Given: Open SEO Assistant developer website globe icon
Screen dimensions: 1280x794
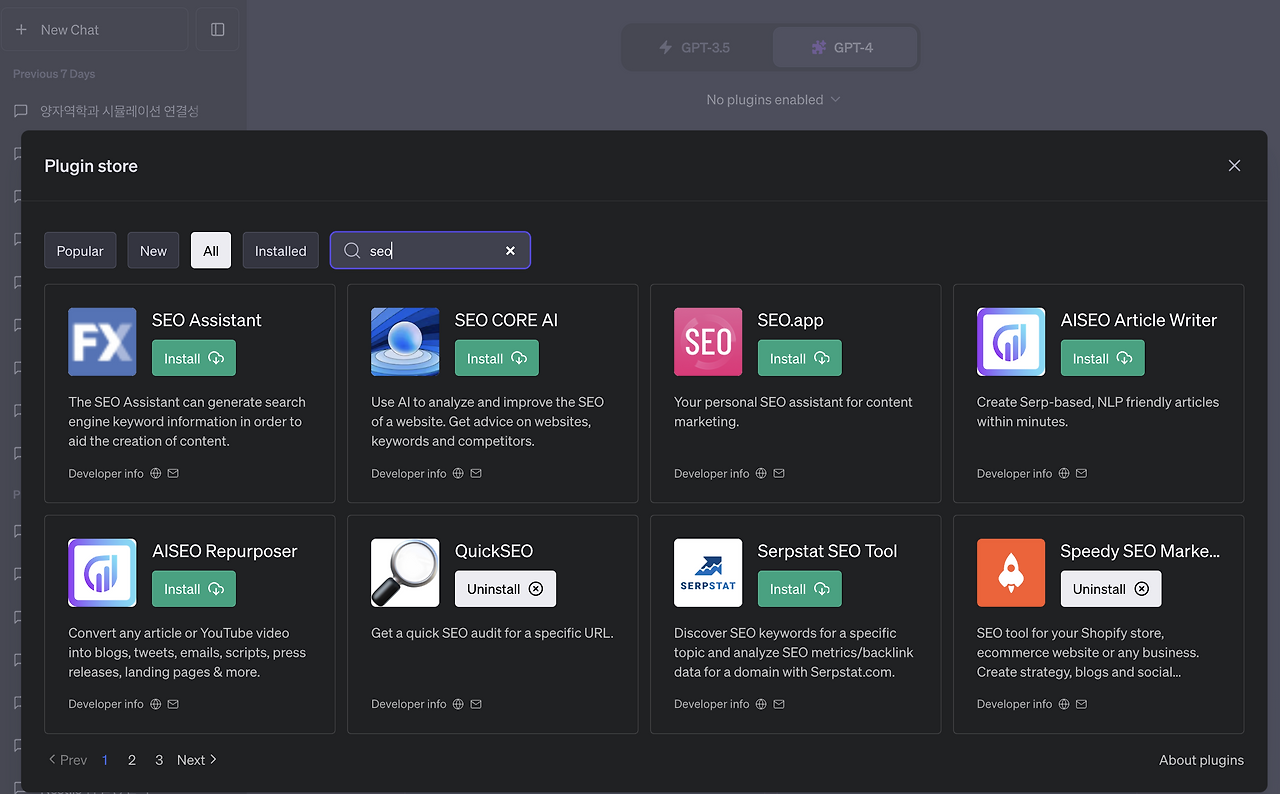Looking at the screenshot, I should (156, 473).
